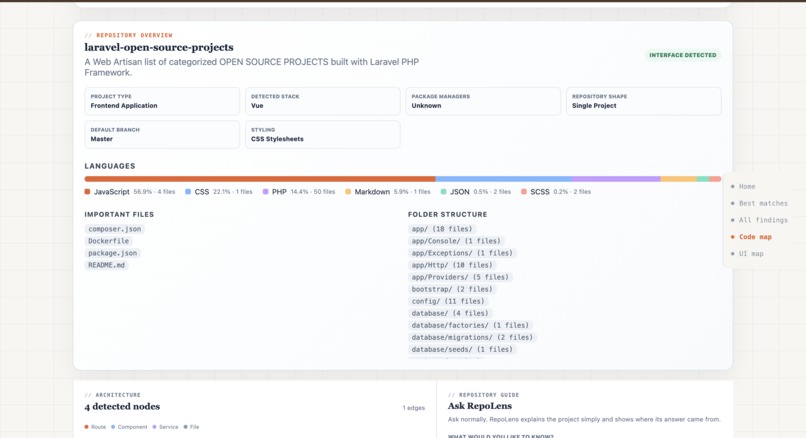This screenshot has width=806, height=438.
Task: Select app/Providers/ (5 files) folder
Action: click(x=460, y=277)
